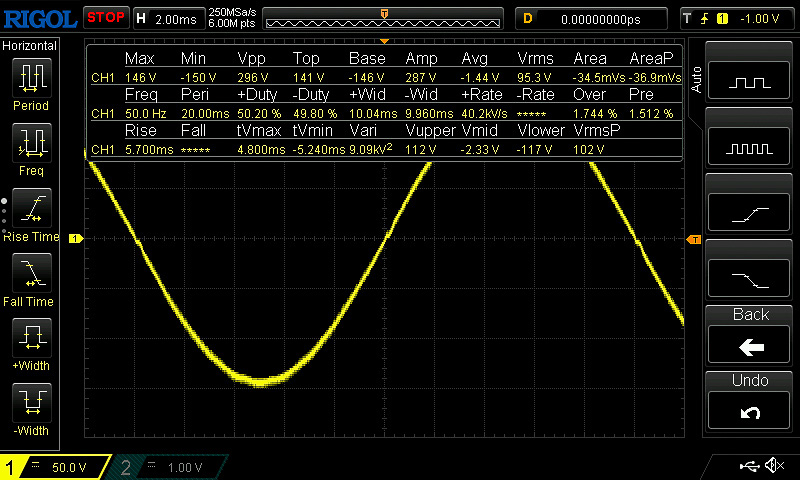Click the +Duty value 50.20 %

[259, 114]
